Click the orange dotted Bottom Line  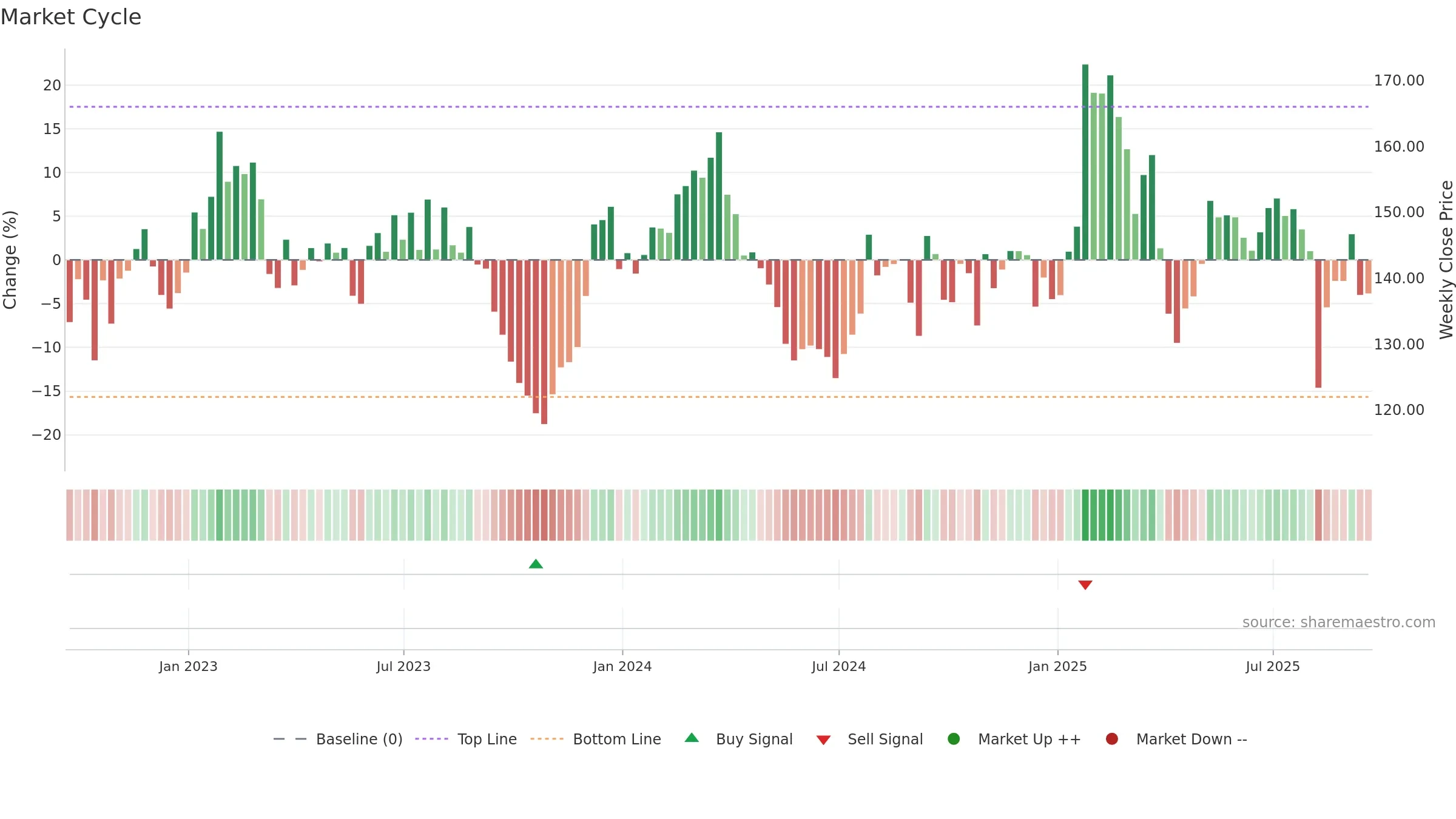coord(719,397)
